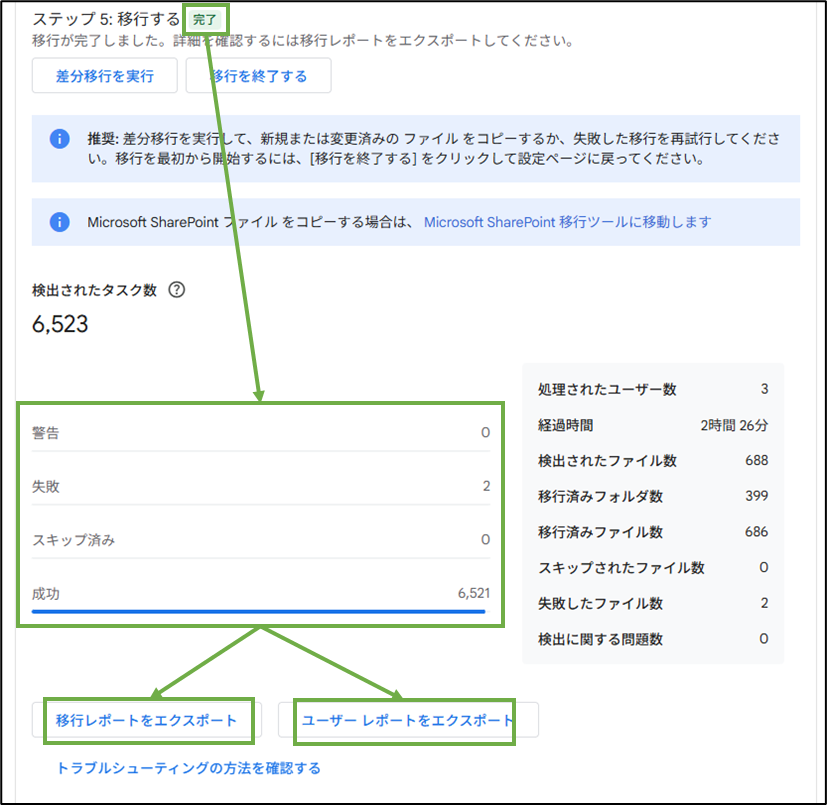Click the 成功 value 6,521

coord(474,593)
